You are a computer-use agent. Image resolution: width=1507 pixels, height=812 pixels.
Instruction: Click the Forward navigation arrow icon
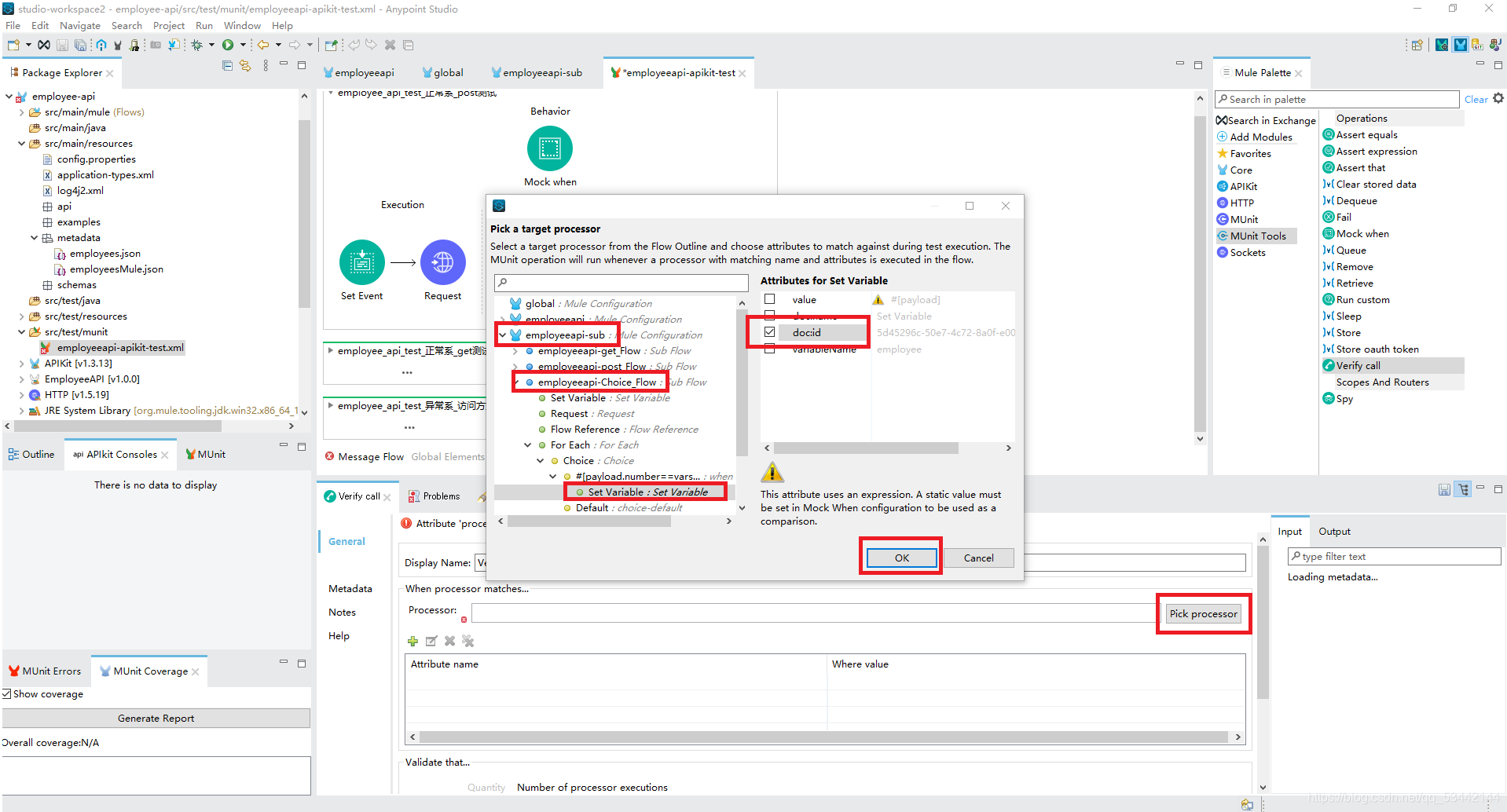pyautogui.click(x=295, y=46)
